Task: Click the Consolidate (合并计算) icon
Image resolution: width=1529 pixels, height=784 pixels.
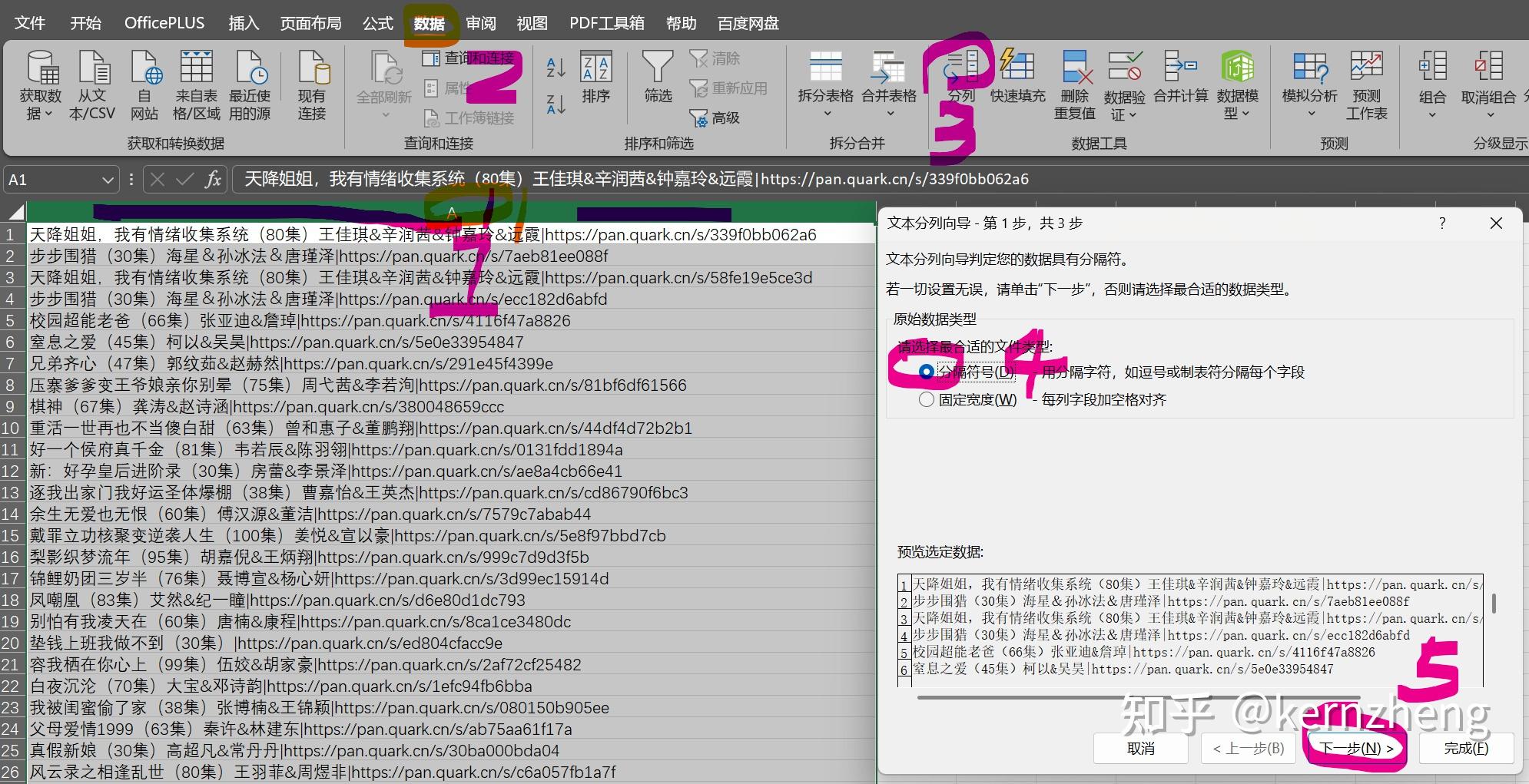Action: point(1181,77)
